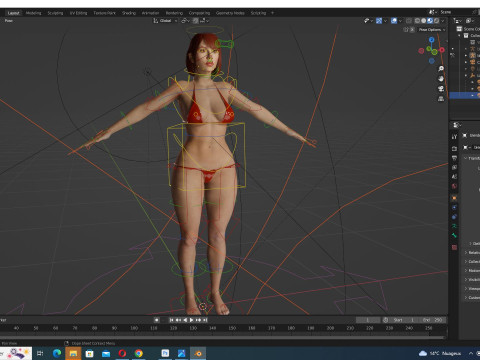This screenshot has width=480, height=360.
Task: Switch perspective/orthographic with grid icon
Action: [441, 99]
